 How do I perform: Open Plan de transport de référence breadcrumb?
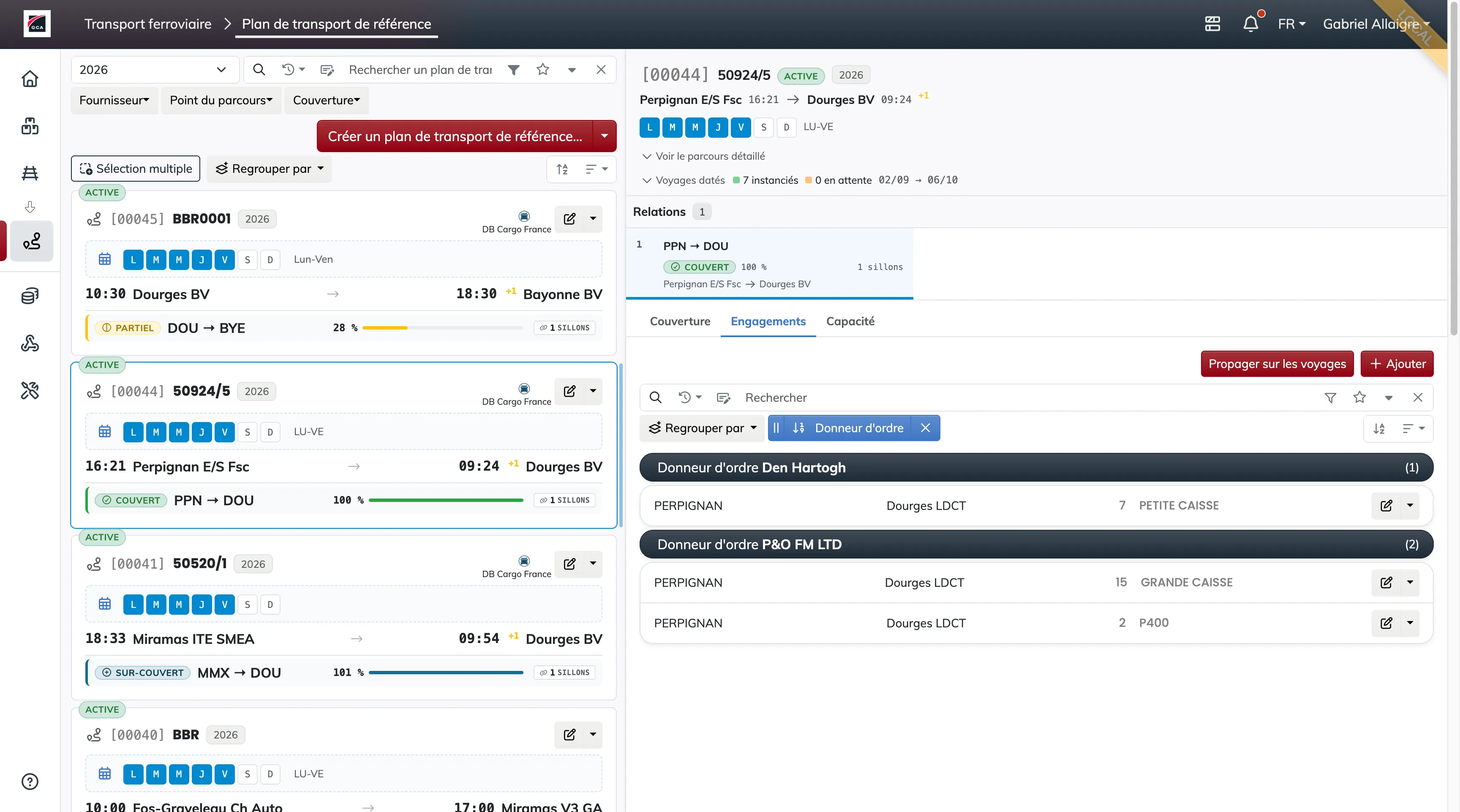point(337,24)
